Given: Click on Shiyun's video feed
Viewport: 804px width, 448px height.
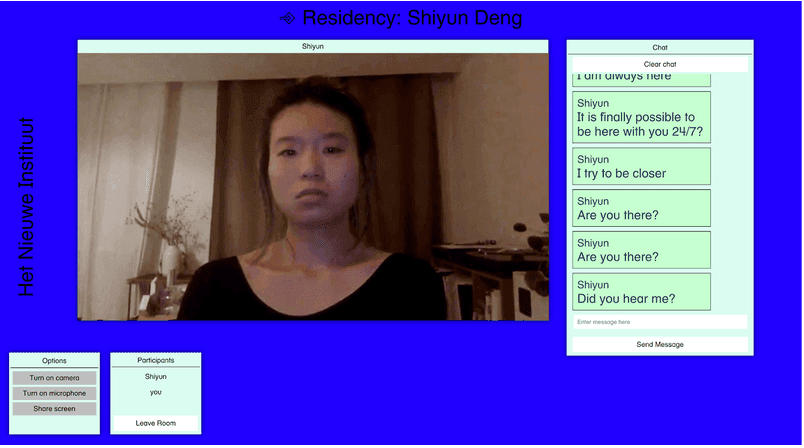Looking at the screenshot, I should pyautogui.click(x=313, y=186).
